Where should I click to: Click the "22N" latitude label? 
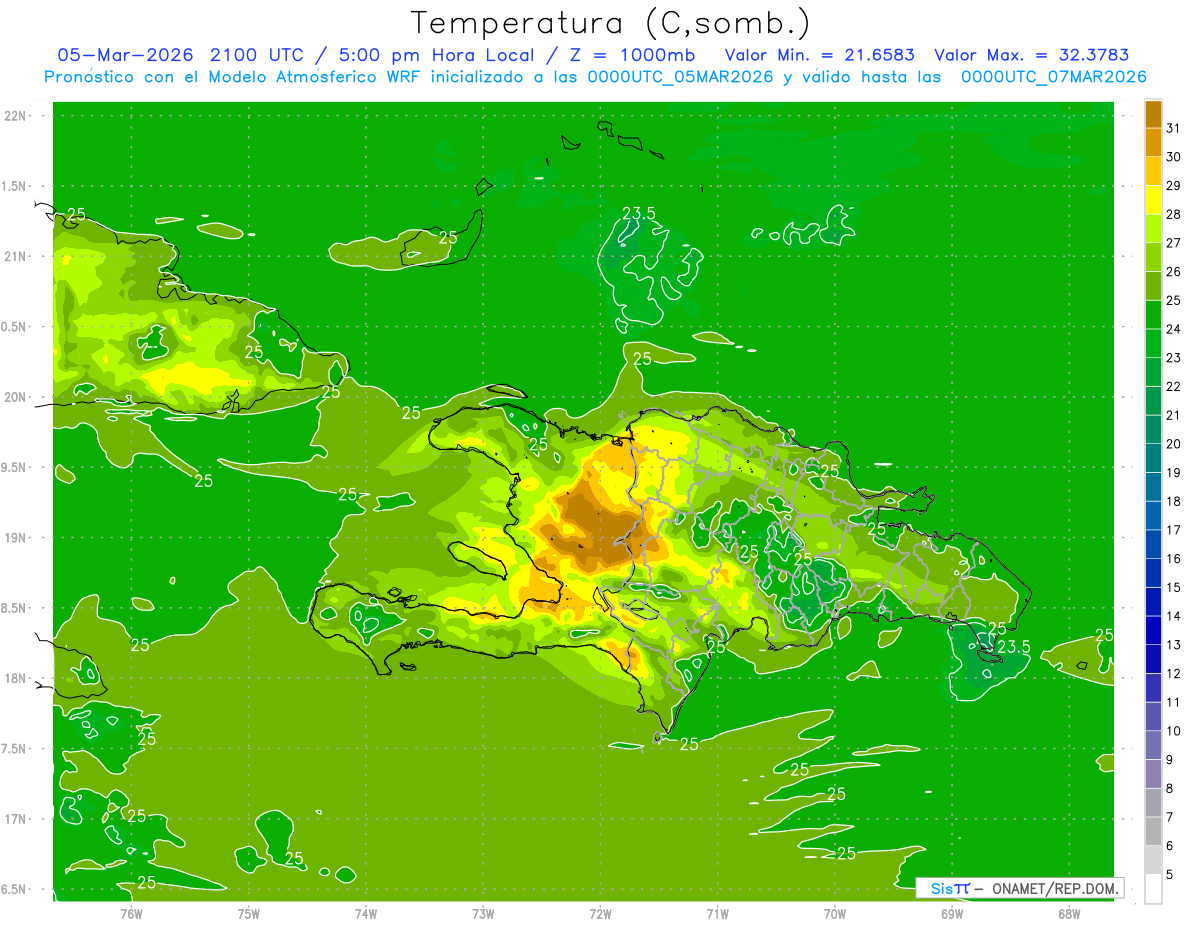point(17,116)
